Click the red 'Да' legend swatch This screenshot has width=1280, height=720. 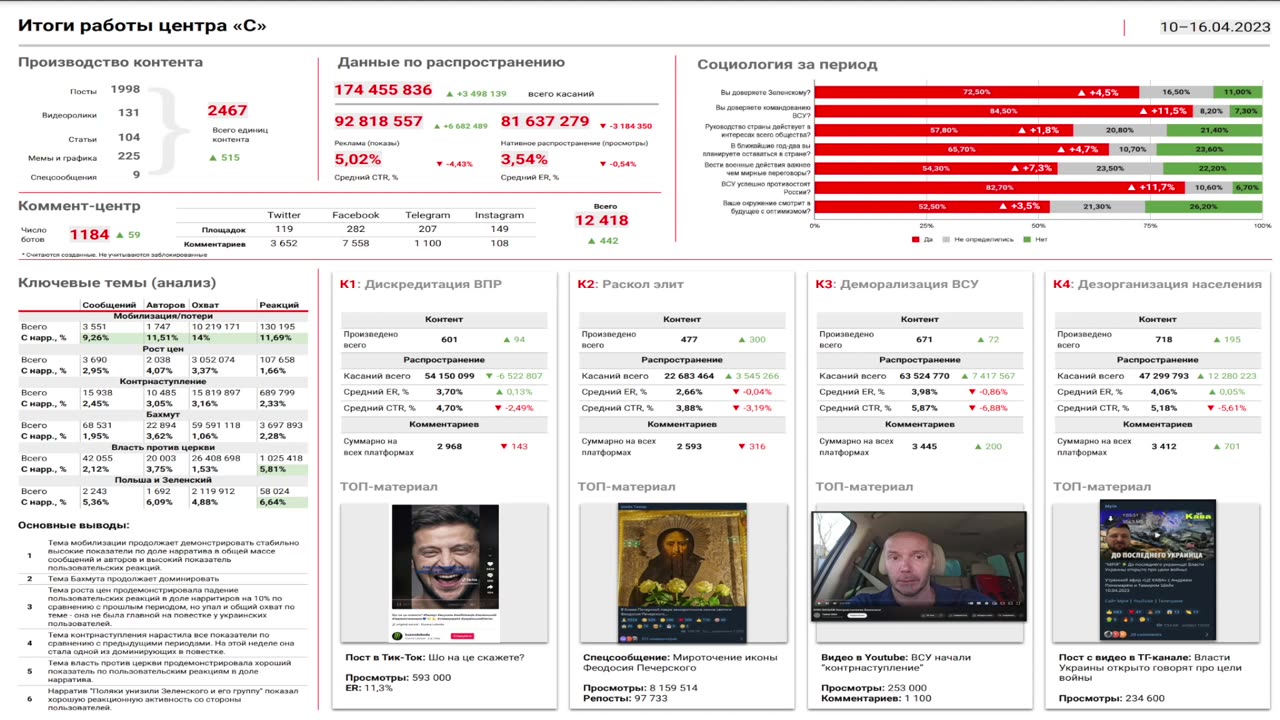coord(915,240)
